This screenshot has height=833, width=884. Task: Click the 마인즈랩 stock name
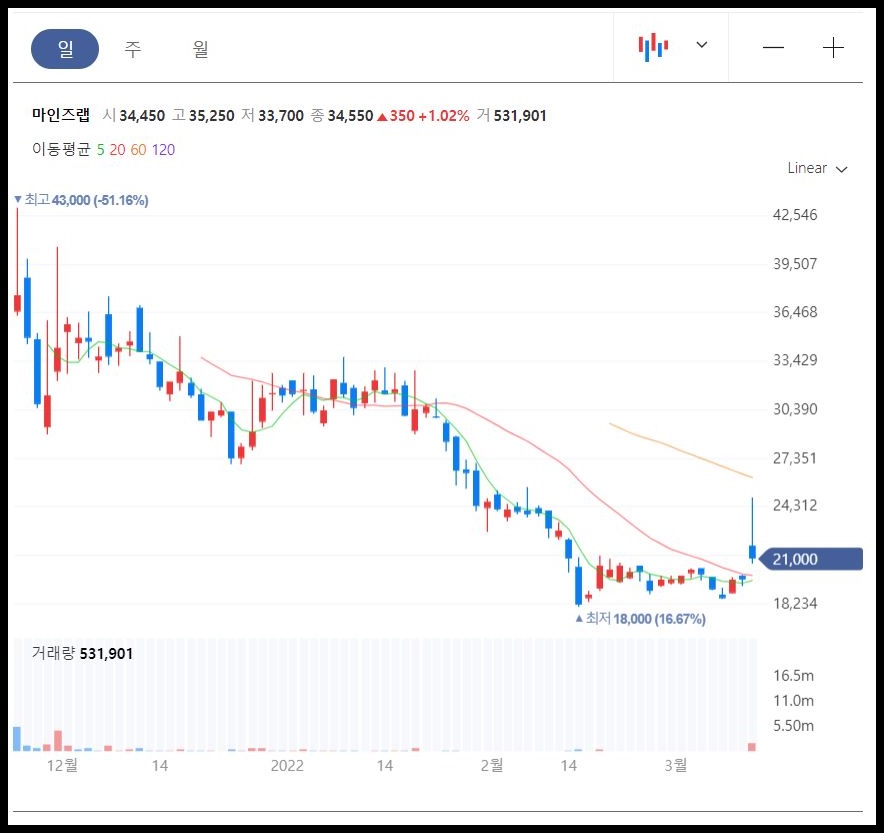(61, 115)
